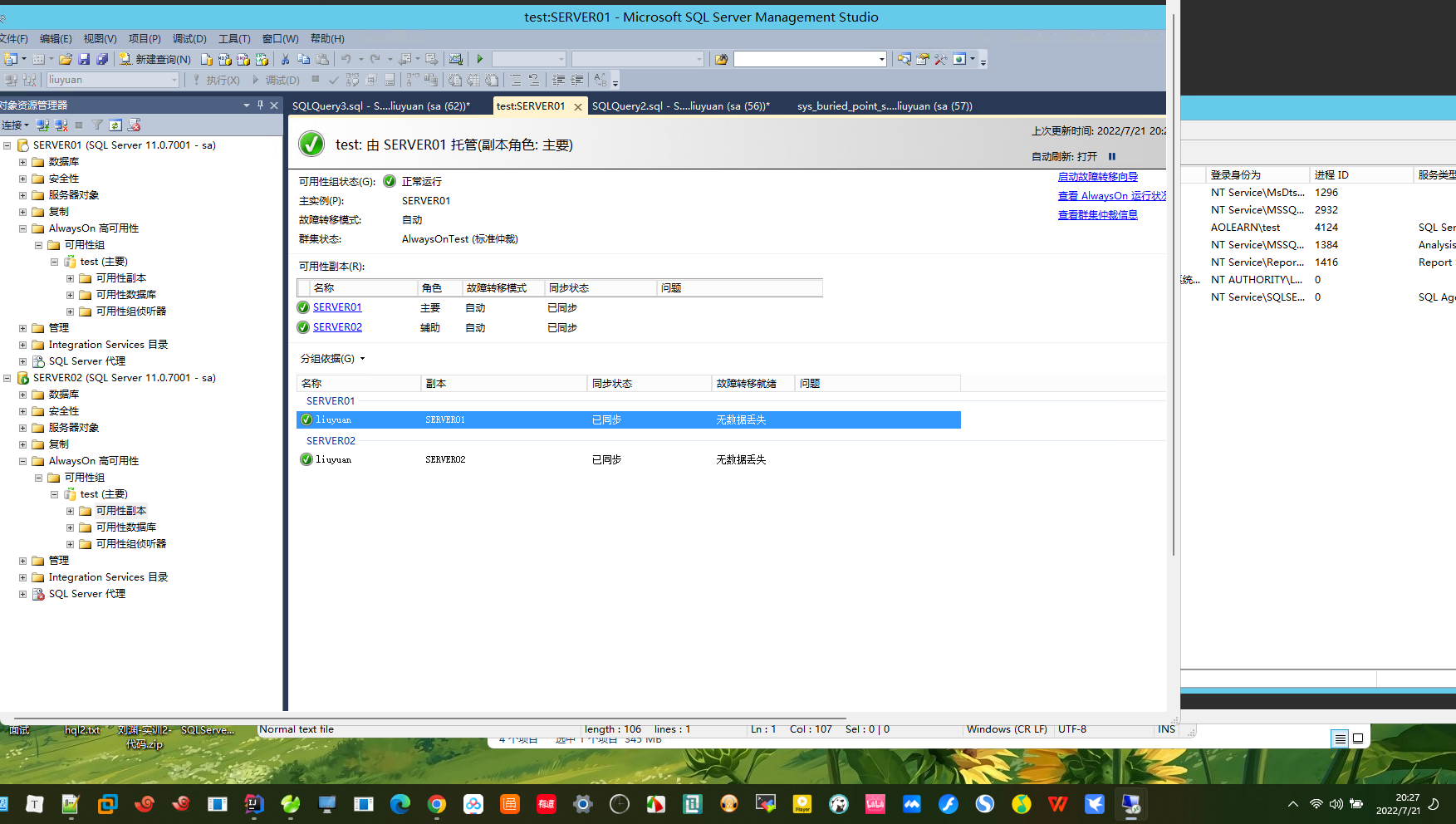
Task: Open the 文件(F) menu
Action: click(13, 39)
